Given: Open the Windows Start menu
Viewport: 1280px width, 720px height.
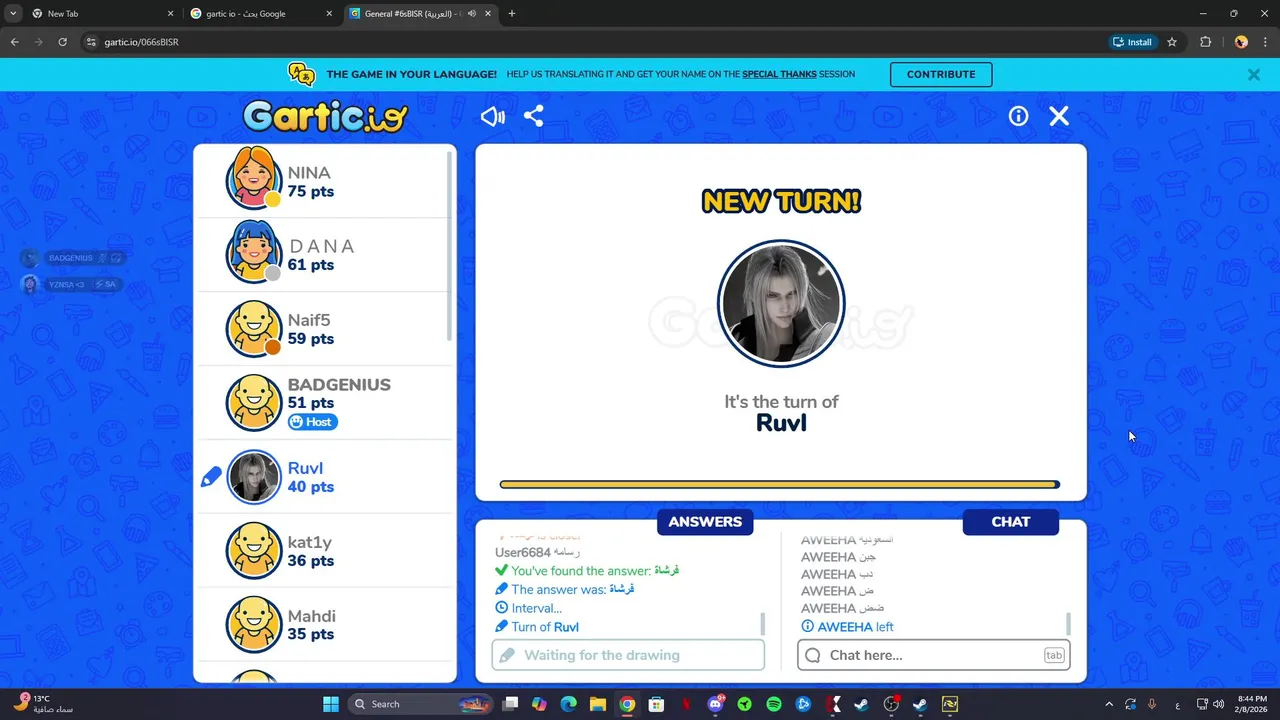Looking at the screenshot, I should tap(331, 704).
